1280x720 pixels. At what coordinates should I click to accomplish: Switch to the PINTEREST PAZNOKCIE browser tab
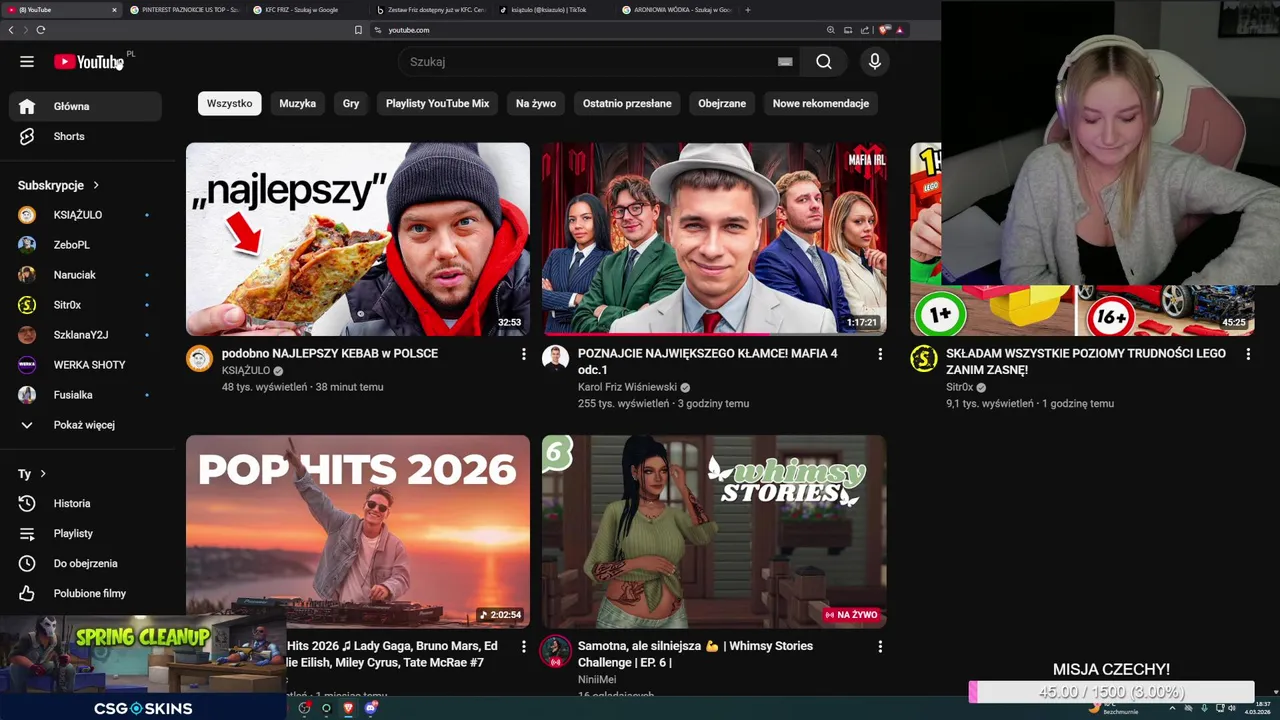(185, 10)
